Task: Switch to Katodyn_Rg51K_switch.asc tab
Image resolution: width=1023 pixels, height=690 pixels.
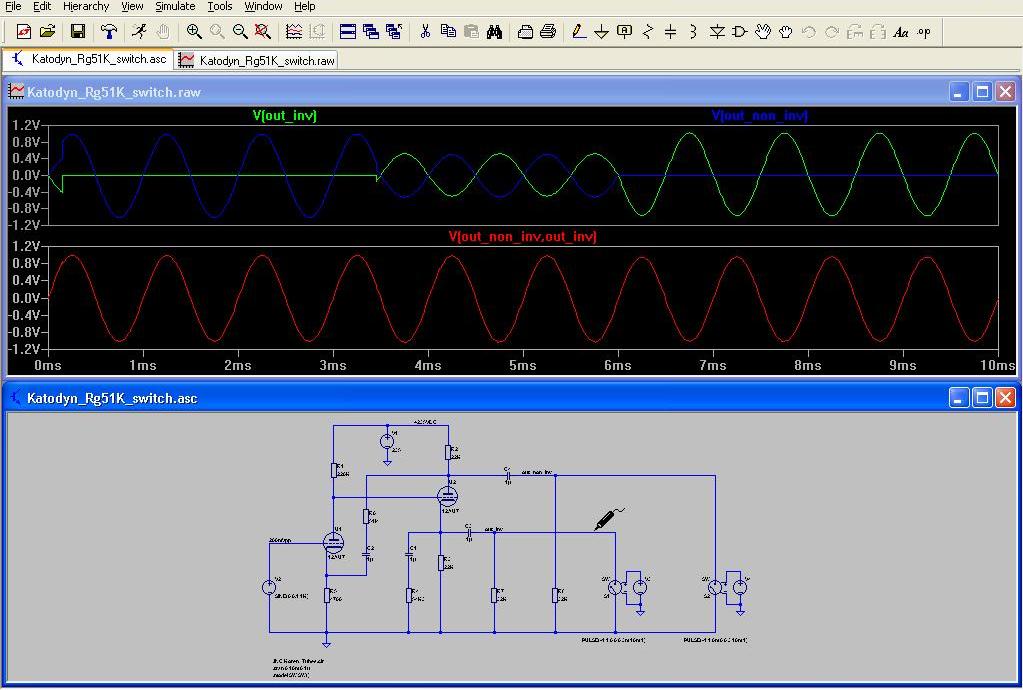Action: click(88, 59)
